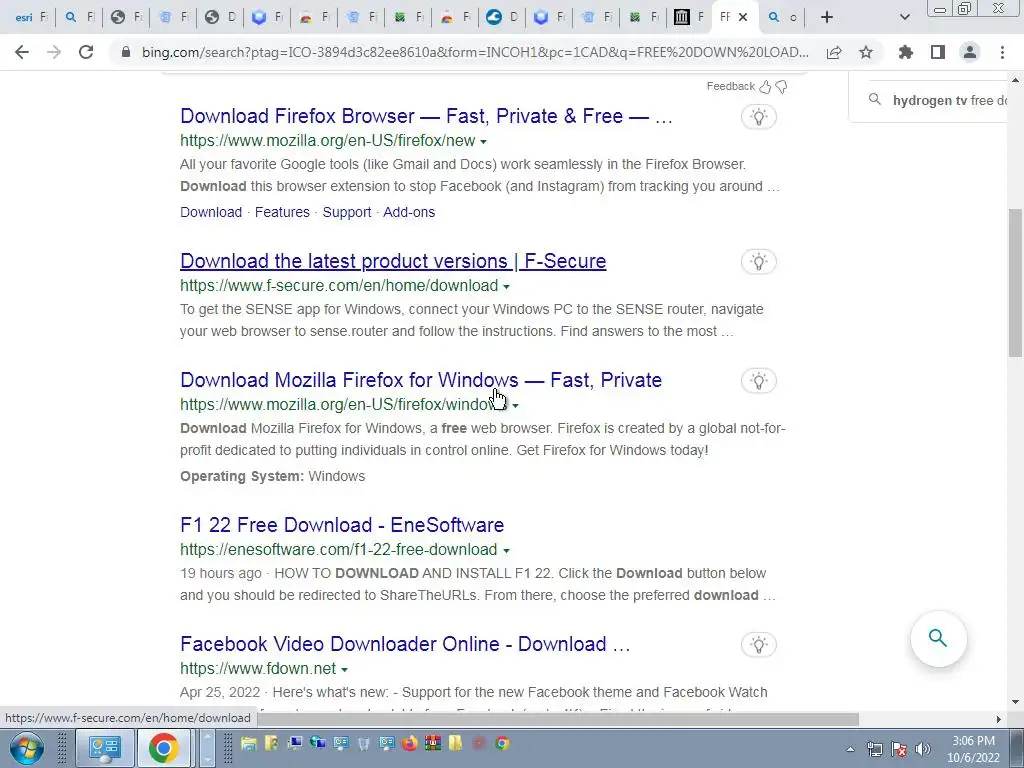Open Download Firefox Browser result title
Viewport: 1024px width, 768px height.
coord(426,116)
